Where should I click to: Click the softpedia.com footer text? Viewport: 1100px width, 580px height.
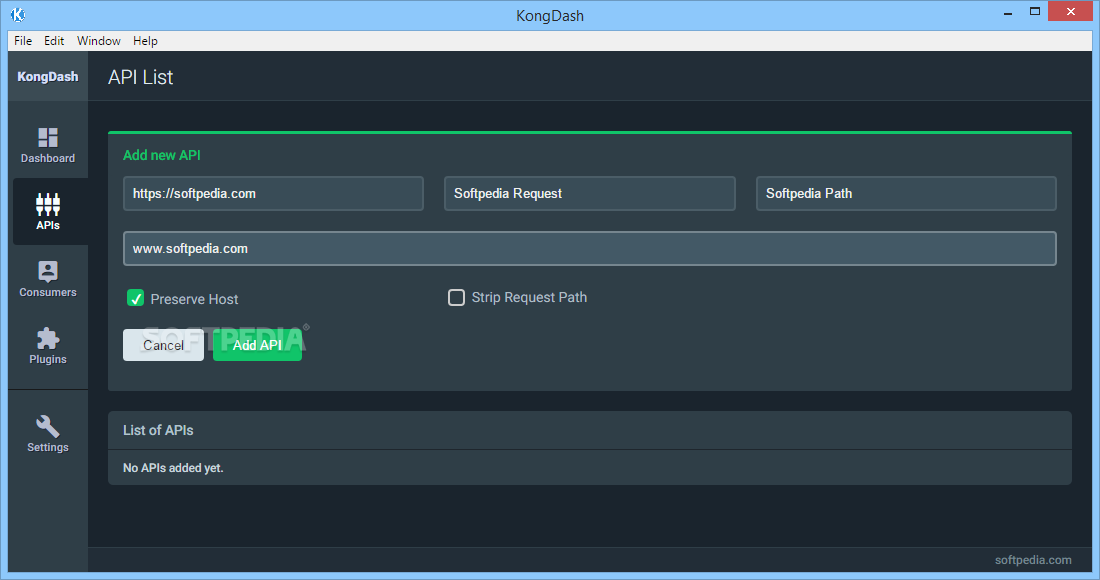pyautogui.click(x=1033, y=560)
